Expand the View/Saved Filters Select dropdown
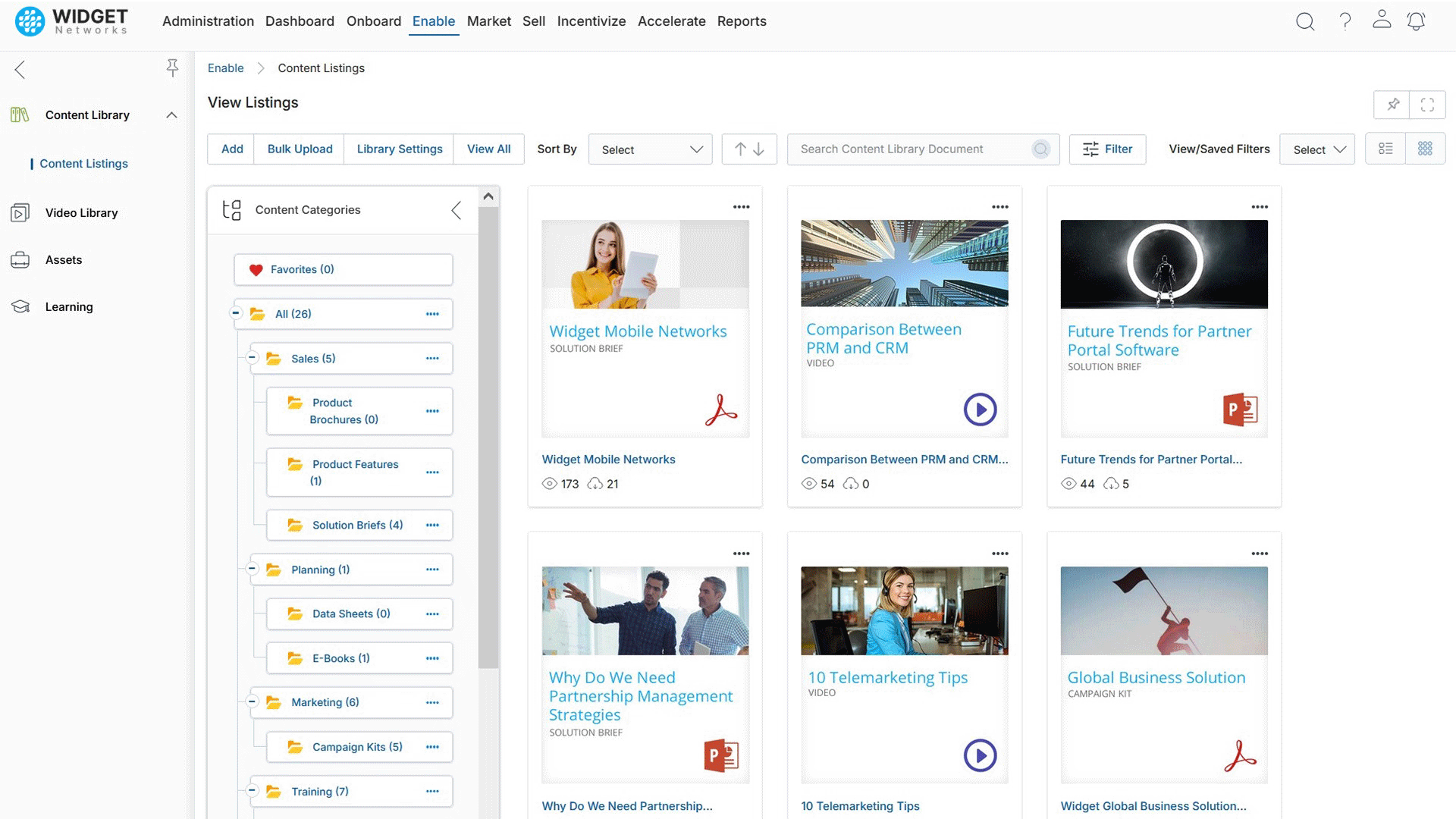 coord(1317,149)
